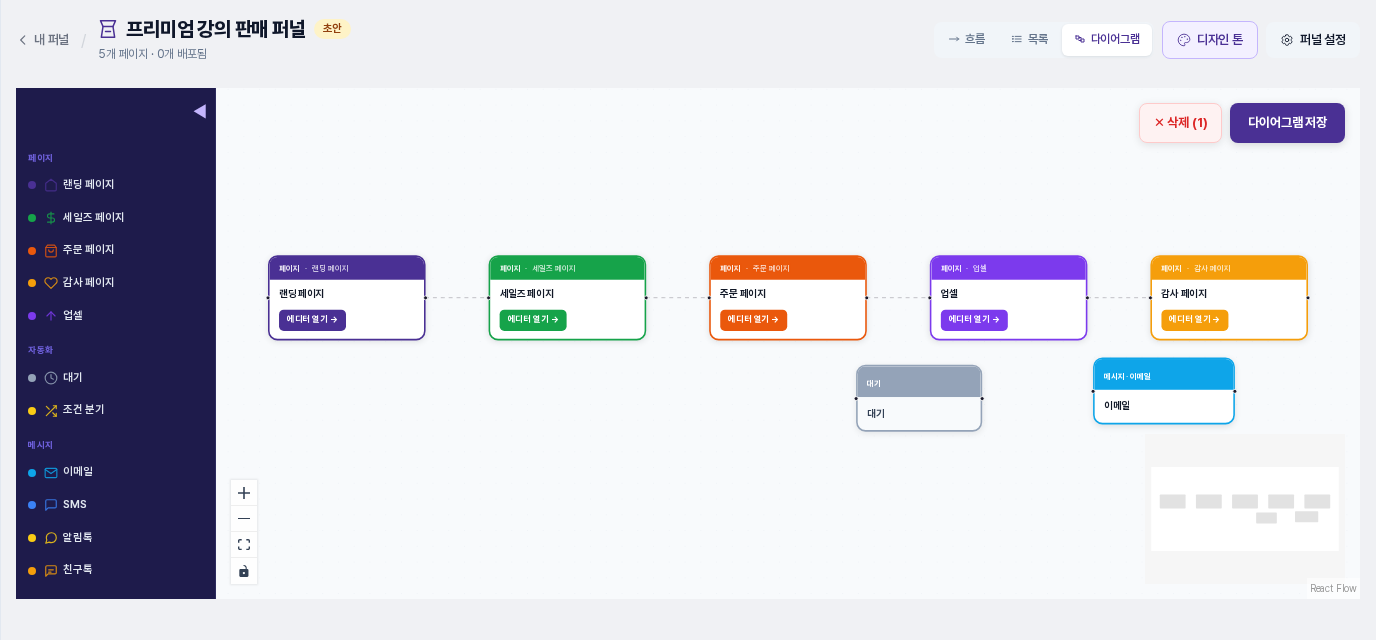
Task: Collapse the sidebar with the triangle arrow
Action: pyautogui.click(x=200, y=111)
